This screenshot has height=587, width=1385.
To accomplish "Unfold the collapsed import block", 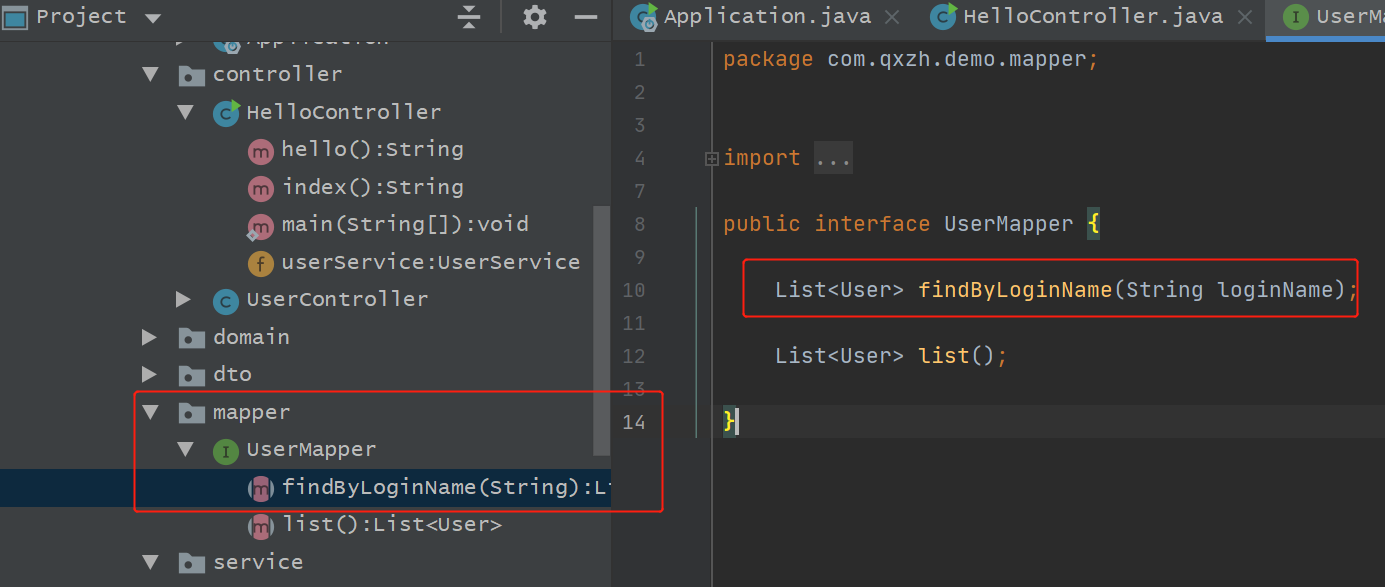I will point(712,158).
